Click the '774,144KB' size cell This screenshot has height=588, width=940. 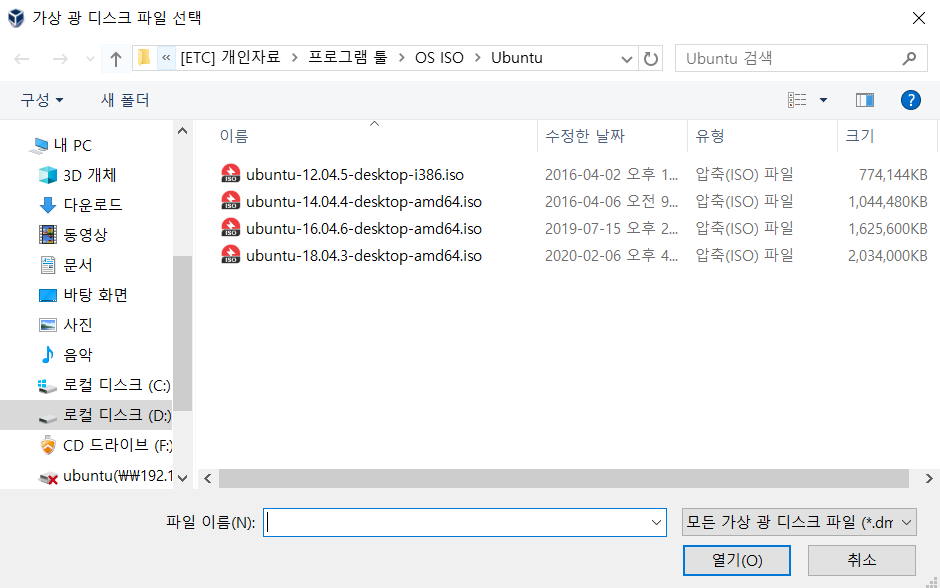click(x=893, y=174)
